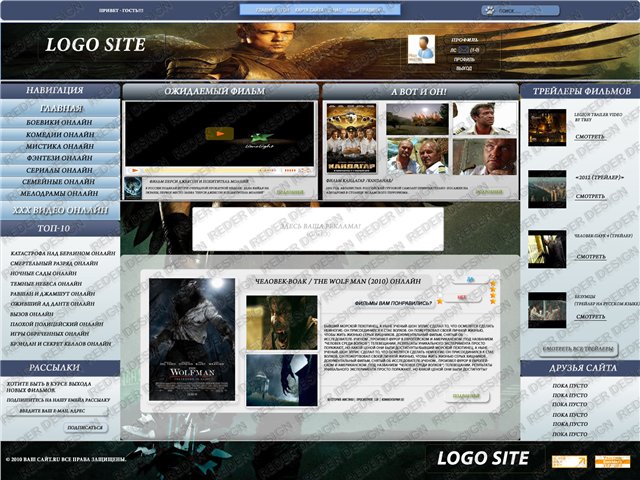Click the right orange counter badge in footer
The height and width of the screenshot is (480, 640).
coord(612,462)
